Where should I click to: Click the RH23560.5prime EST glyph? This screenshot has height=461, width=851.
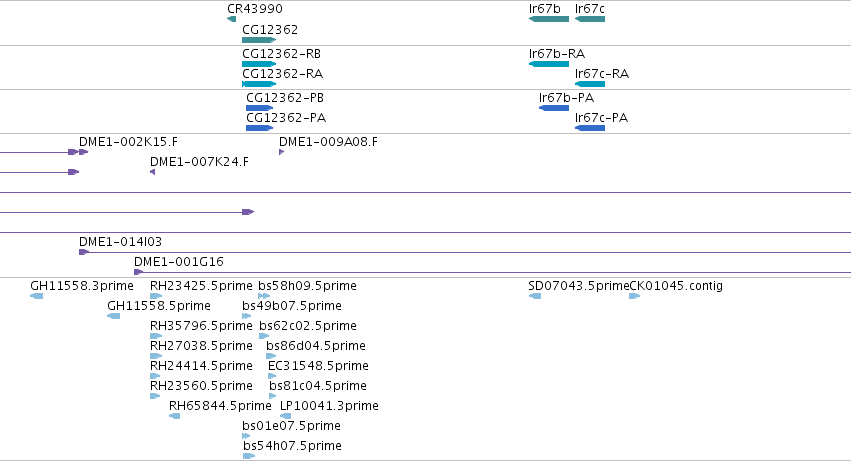point(155,396)
